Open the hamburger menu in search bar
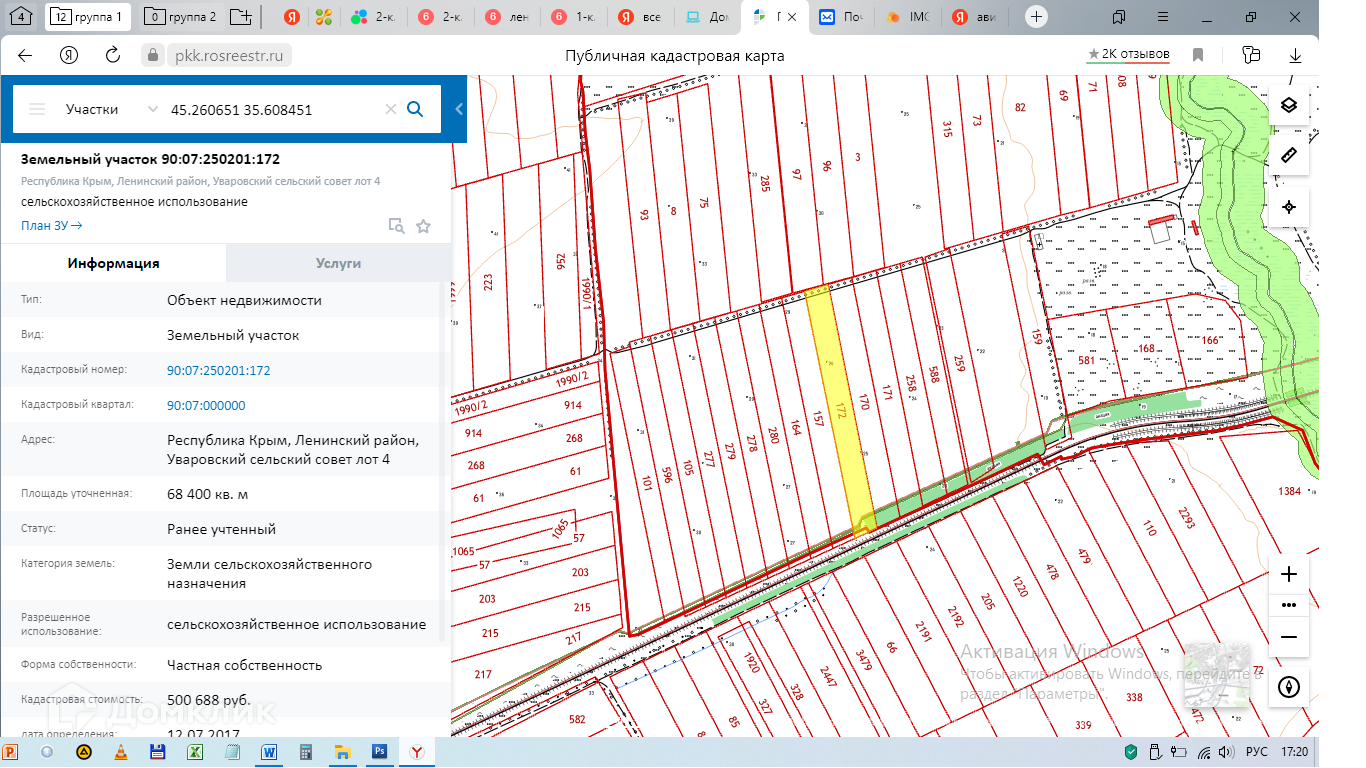 [37, 109]
